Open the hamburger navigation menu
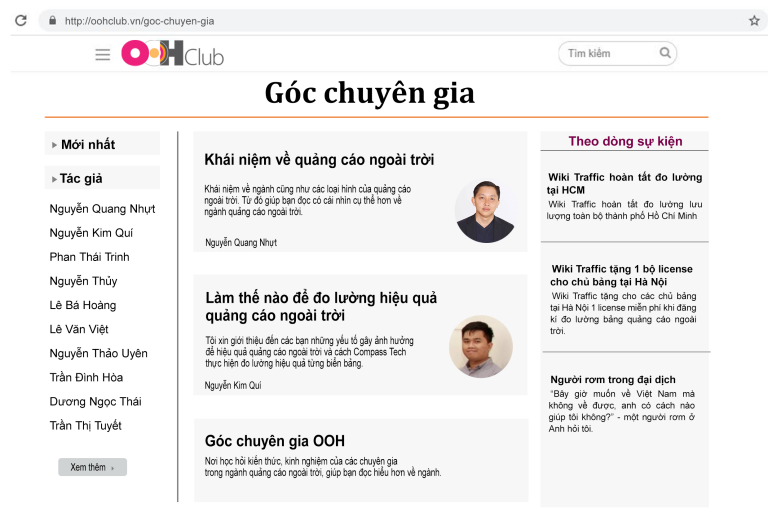Screen dimensions: 768x512 (103, 54)
